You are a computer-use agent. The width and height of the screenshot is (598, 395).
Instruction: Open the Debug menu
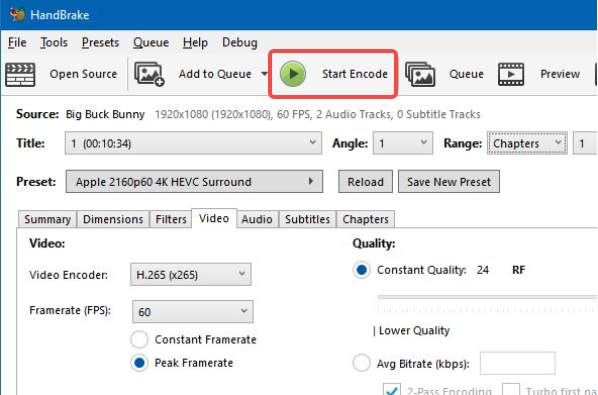[240, 42]
